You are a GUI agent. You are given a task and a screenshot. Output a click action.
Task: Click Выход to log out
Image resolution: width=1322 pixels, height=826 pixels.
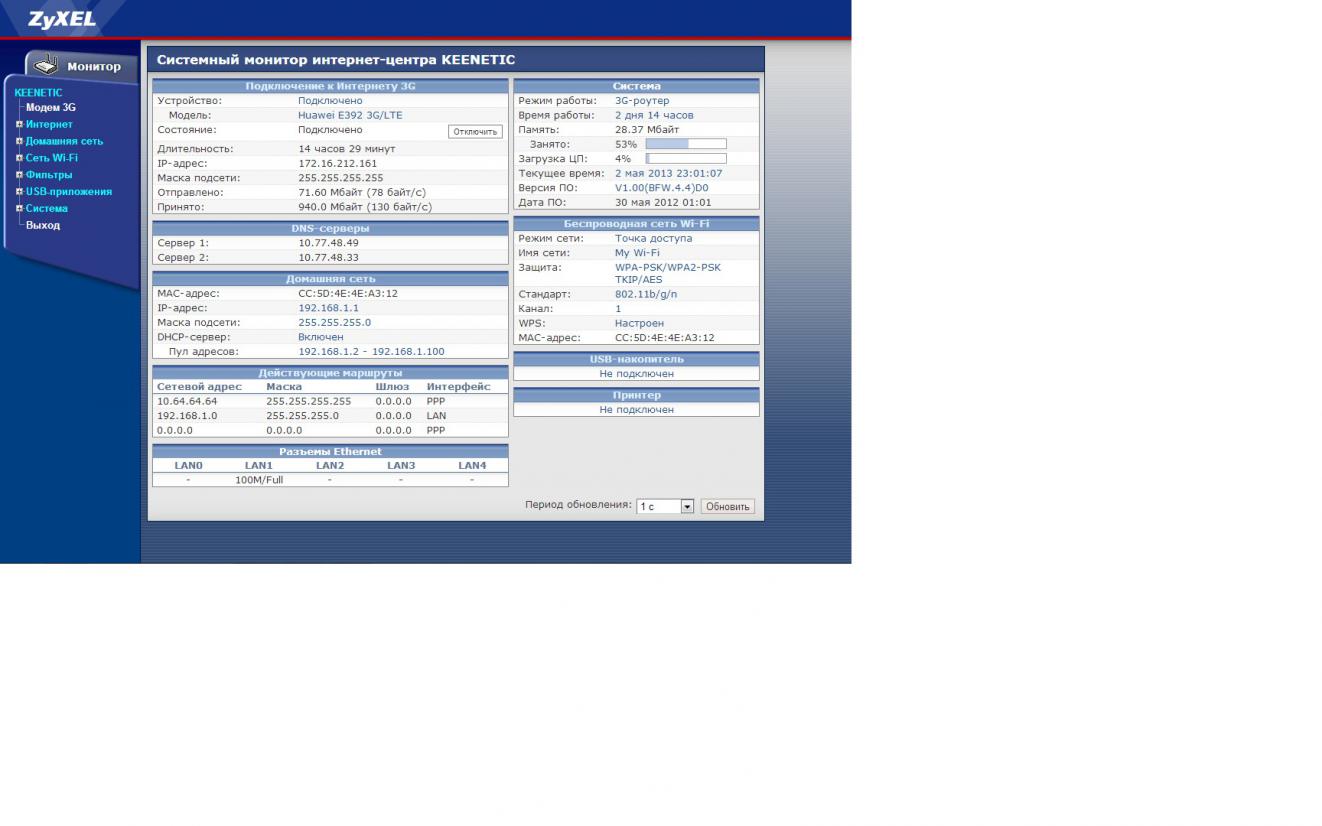43,225
